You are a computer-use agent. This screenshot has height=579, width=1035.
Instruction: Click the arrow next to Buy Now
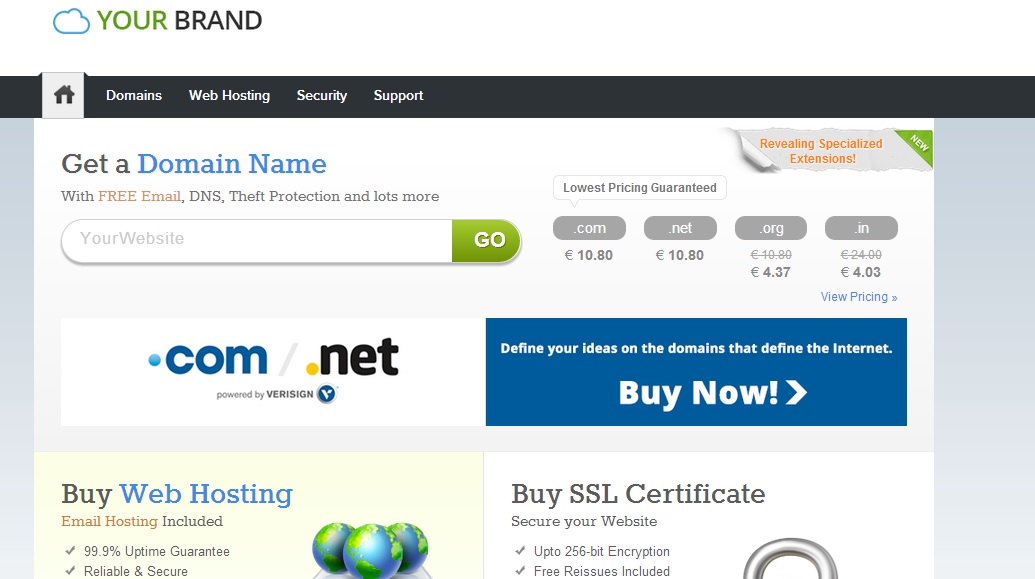click(x=797, y=393)
